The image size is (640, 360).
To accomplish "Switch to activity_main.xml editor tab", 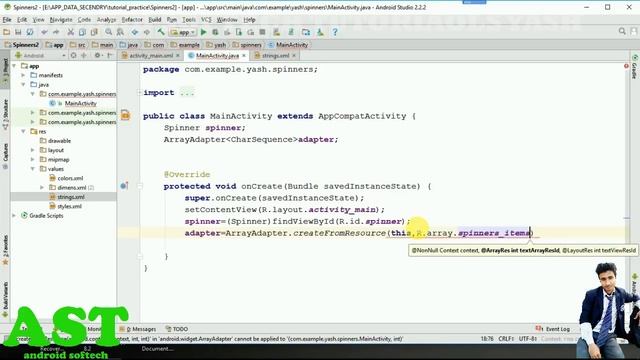I will (x=151, y=56).
